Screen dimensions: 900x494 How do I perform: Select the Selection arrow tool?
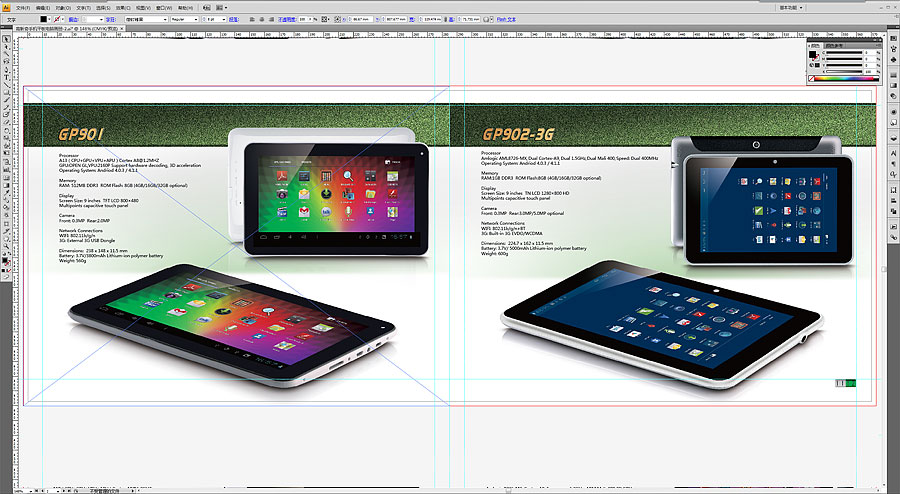[6, 38]
